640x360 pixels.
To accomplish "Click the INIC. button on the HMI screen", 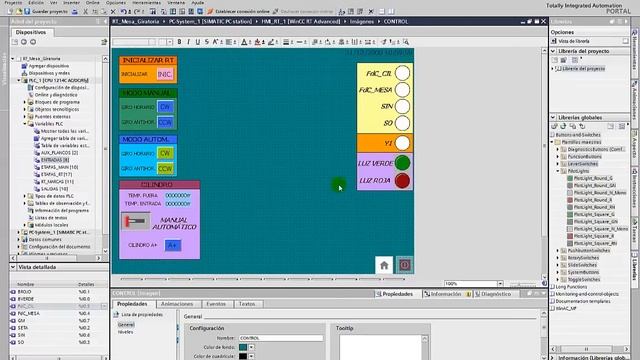I will 165,74.
